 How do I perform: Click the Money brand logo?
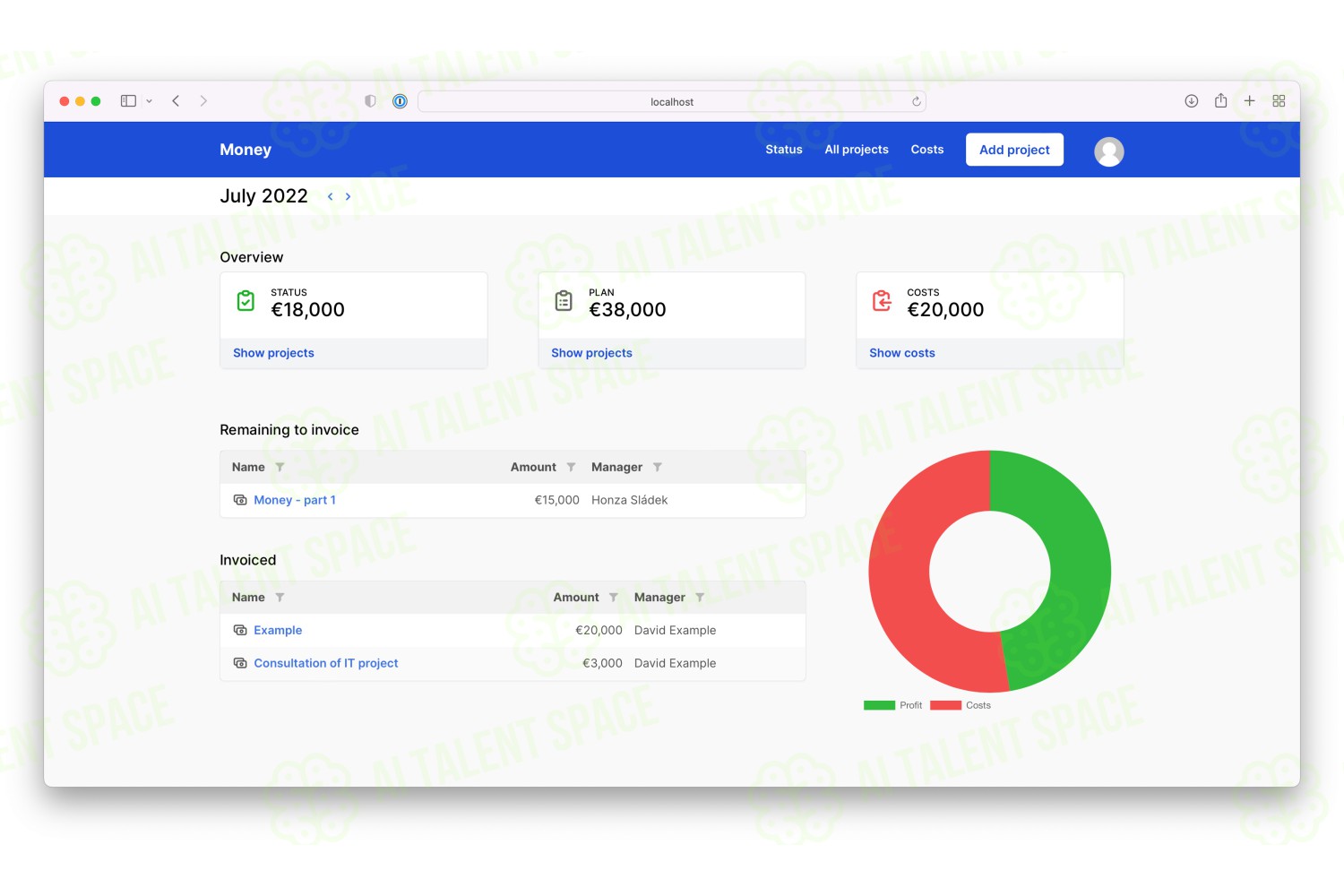coord(246,150)
